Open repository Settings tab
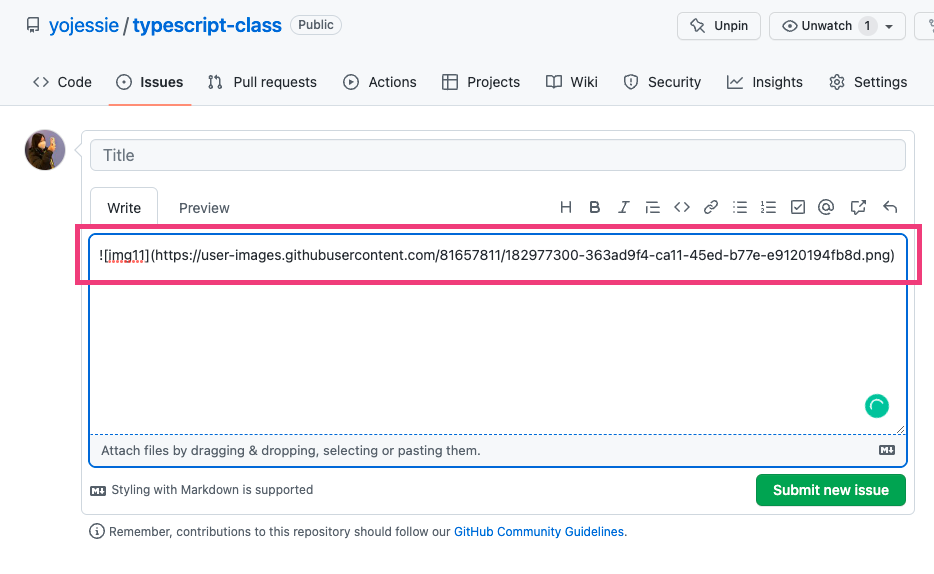The width and height of the screenshot is (934, 574). tap(868, 82)
